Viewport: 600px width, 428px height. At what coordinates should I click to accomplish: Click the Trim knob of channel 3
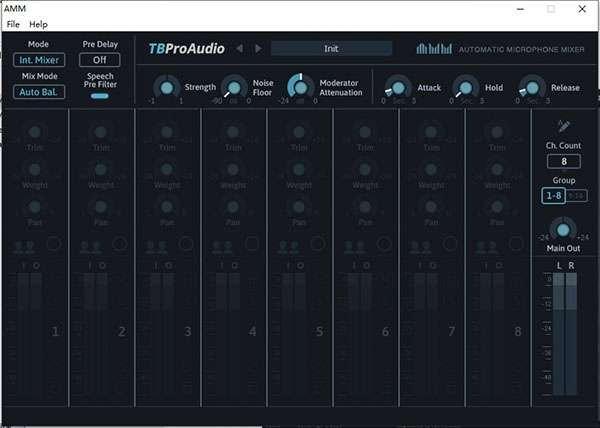(167, 132)
